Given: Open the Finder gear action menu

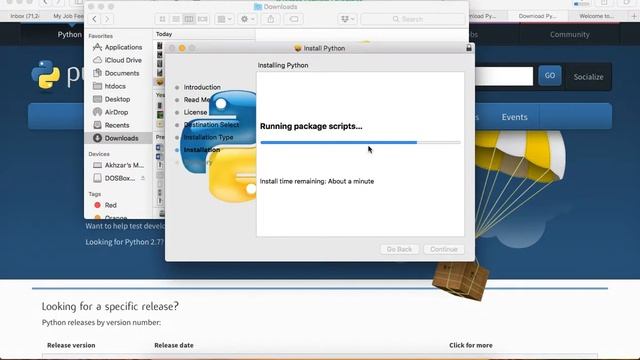Looking at the screenshot, I should (247, 19).
